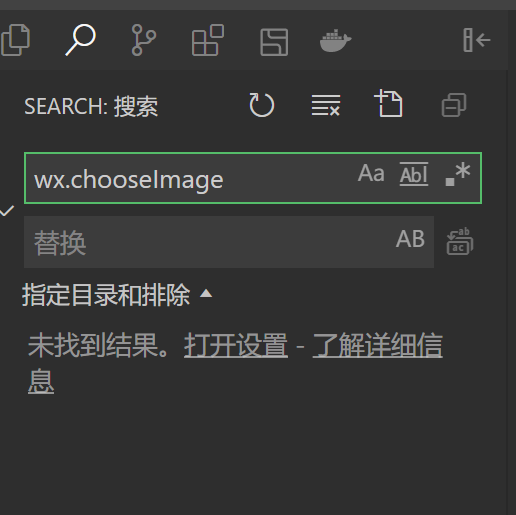Screen dimensions: 516x515
Task: Collapse the replace row chevron
Action: [x=7, y=211]
